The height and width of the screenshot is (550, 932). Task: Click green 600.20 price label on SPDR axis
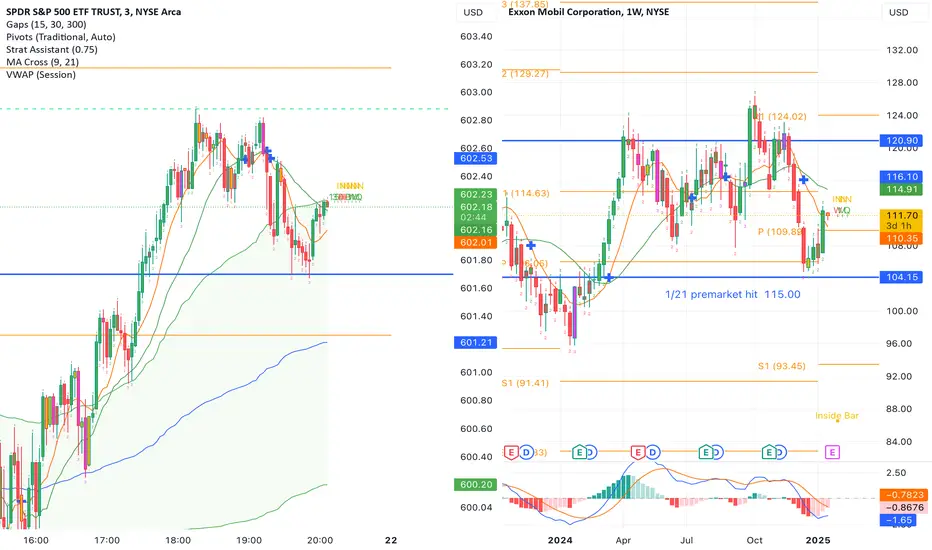point(476,485)
